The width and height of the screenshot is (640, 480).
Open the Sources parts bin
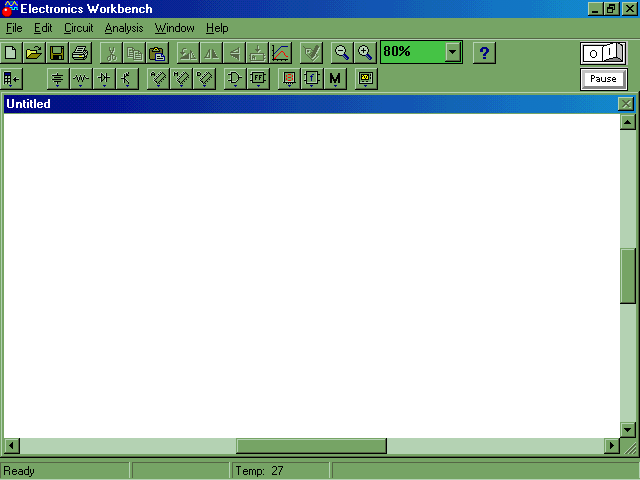click(x=58, y=79)
